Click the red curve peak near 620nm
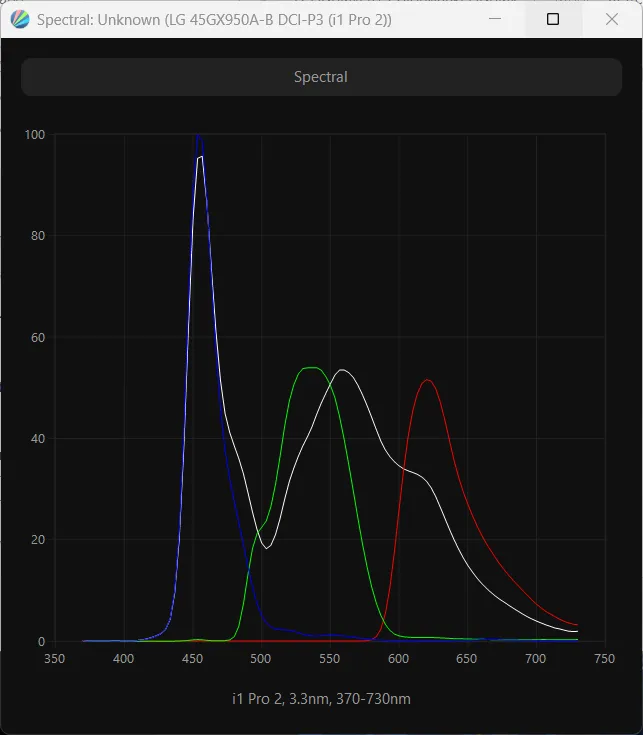The width and height of the screenshot is (643, 735). point(428,380)
